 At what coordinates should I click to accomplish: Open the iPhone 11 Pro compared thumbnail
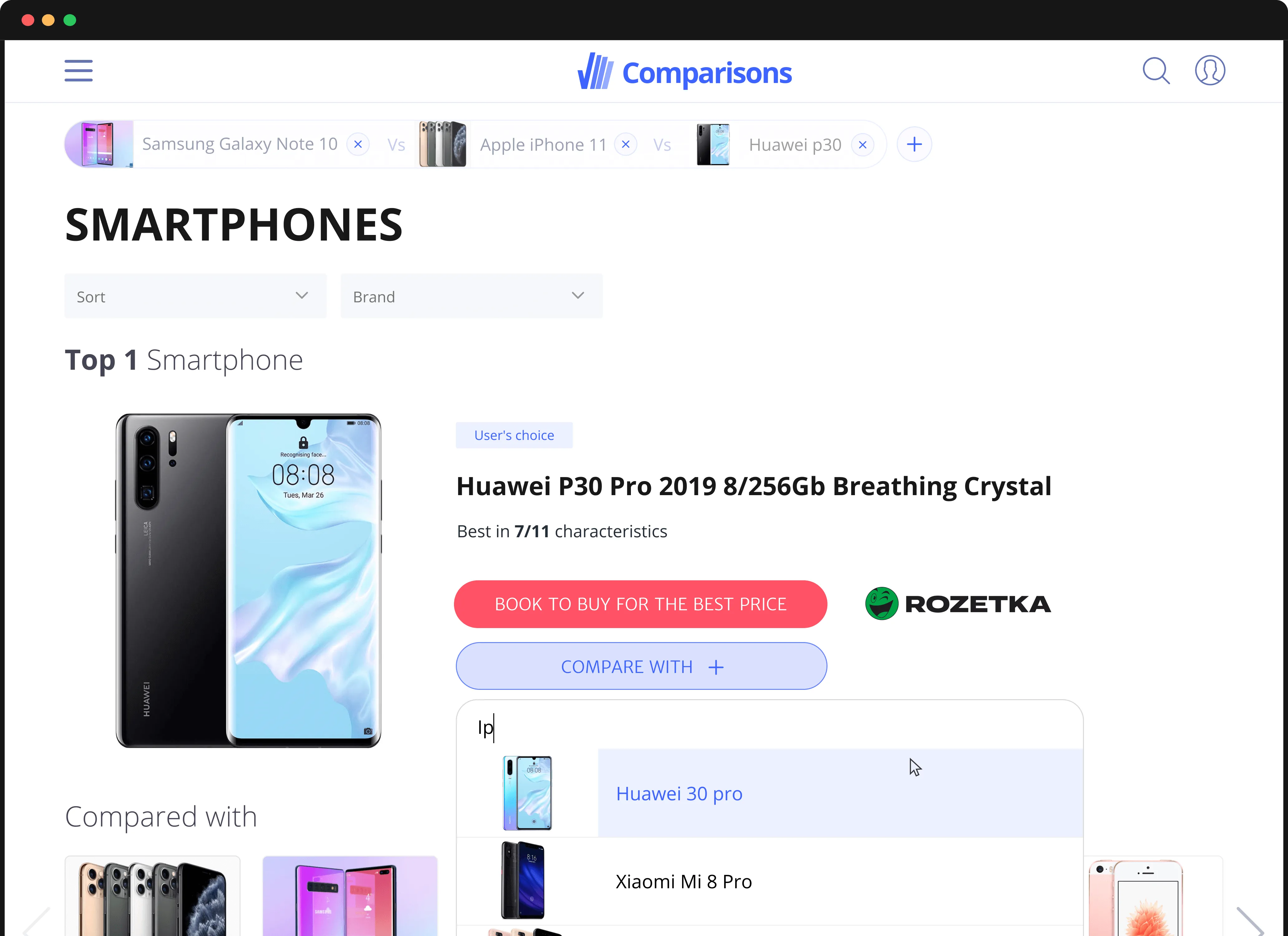click(152, 896)
